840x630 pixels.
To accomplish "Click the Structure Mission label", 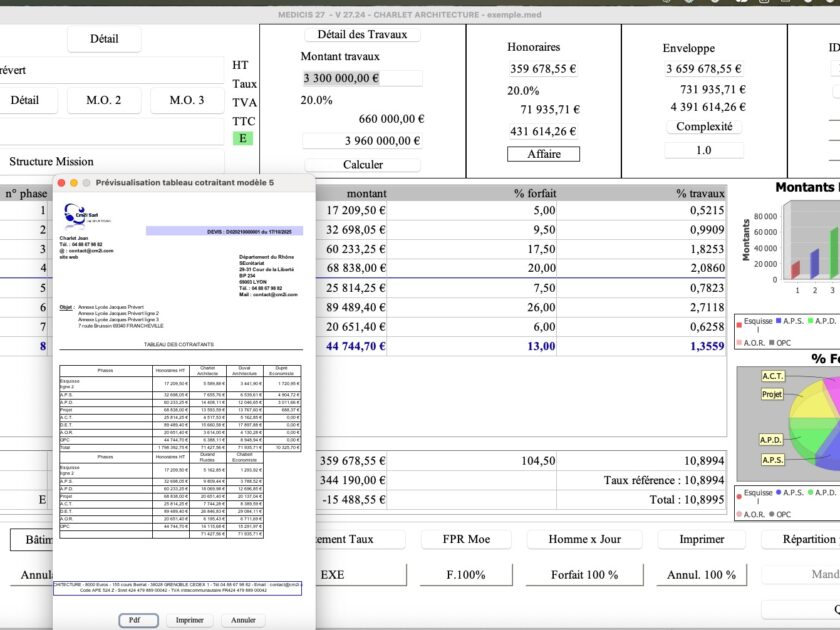I will point(51,161).
